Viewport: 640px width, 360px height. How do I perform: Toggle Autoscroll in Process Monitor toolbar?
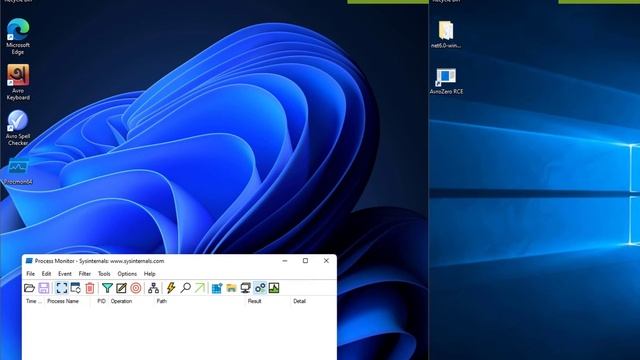point(76,288)
